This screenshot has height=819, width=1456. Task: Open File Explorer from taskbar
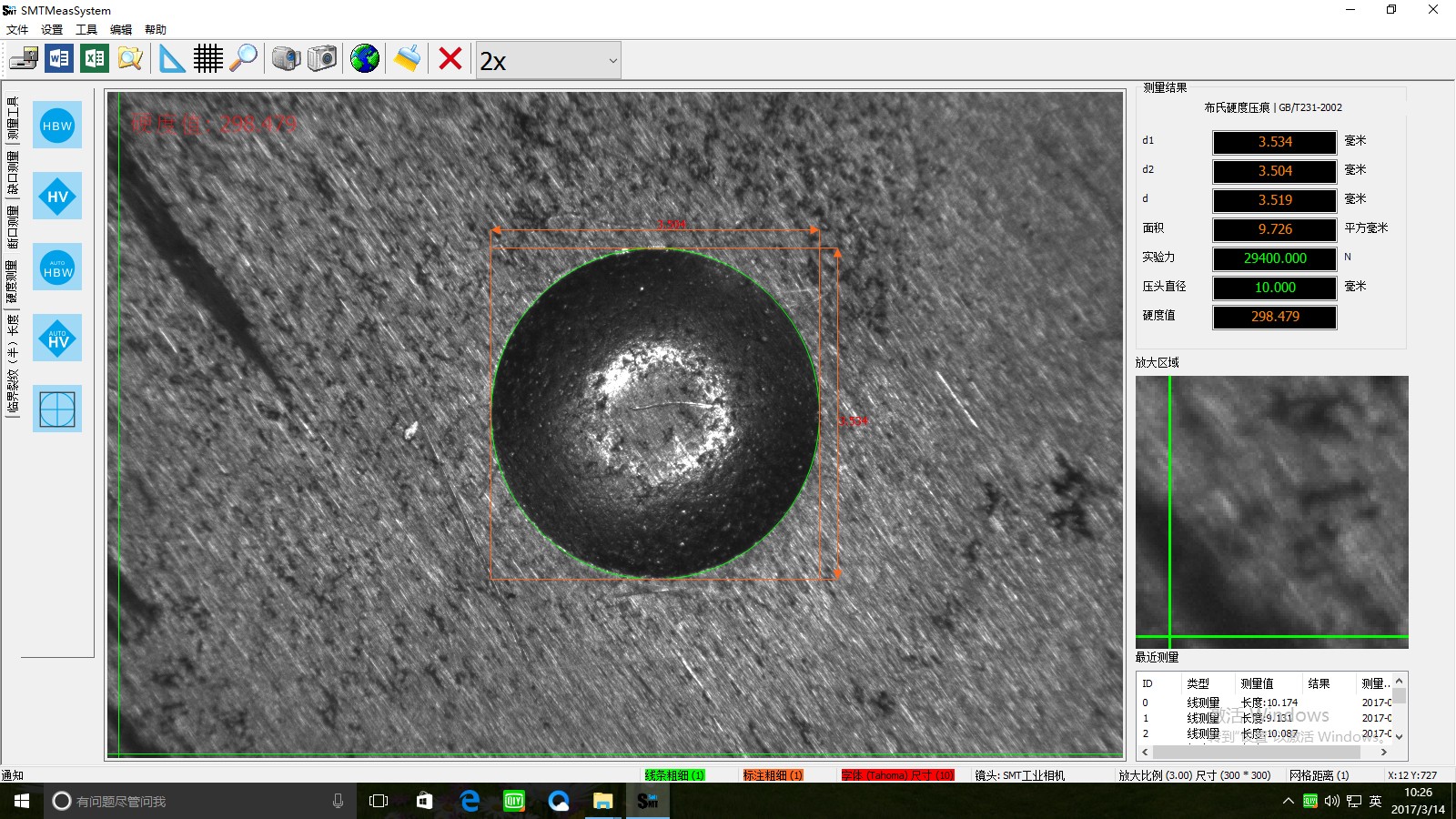[602, 801]
